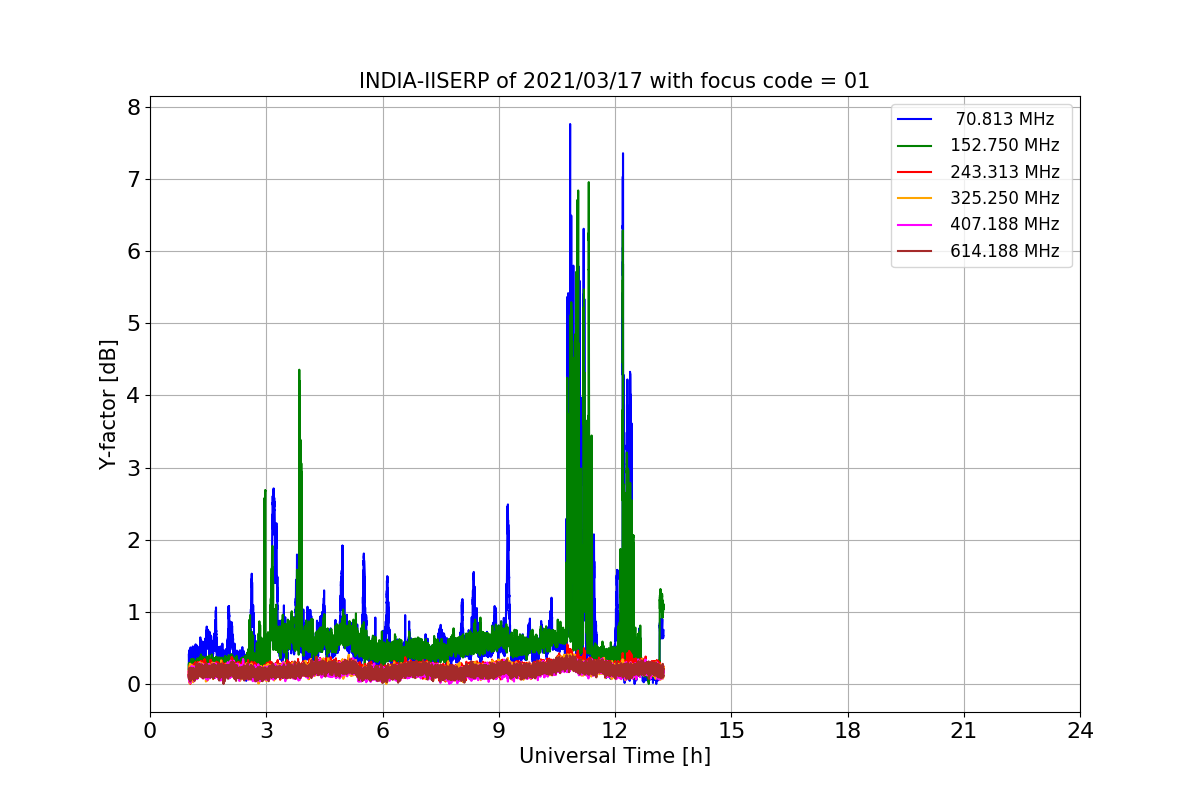The image size is (1200, 800).
Task: Select the 407.188 MHz legend text
Action: 1004,224
